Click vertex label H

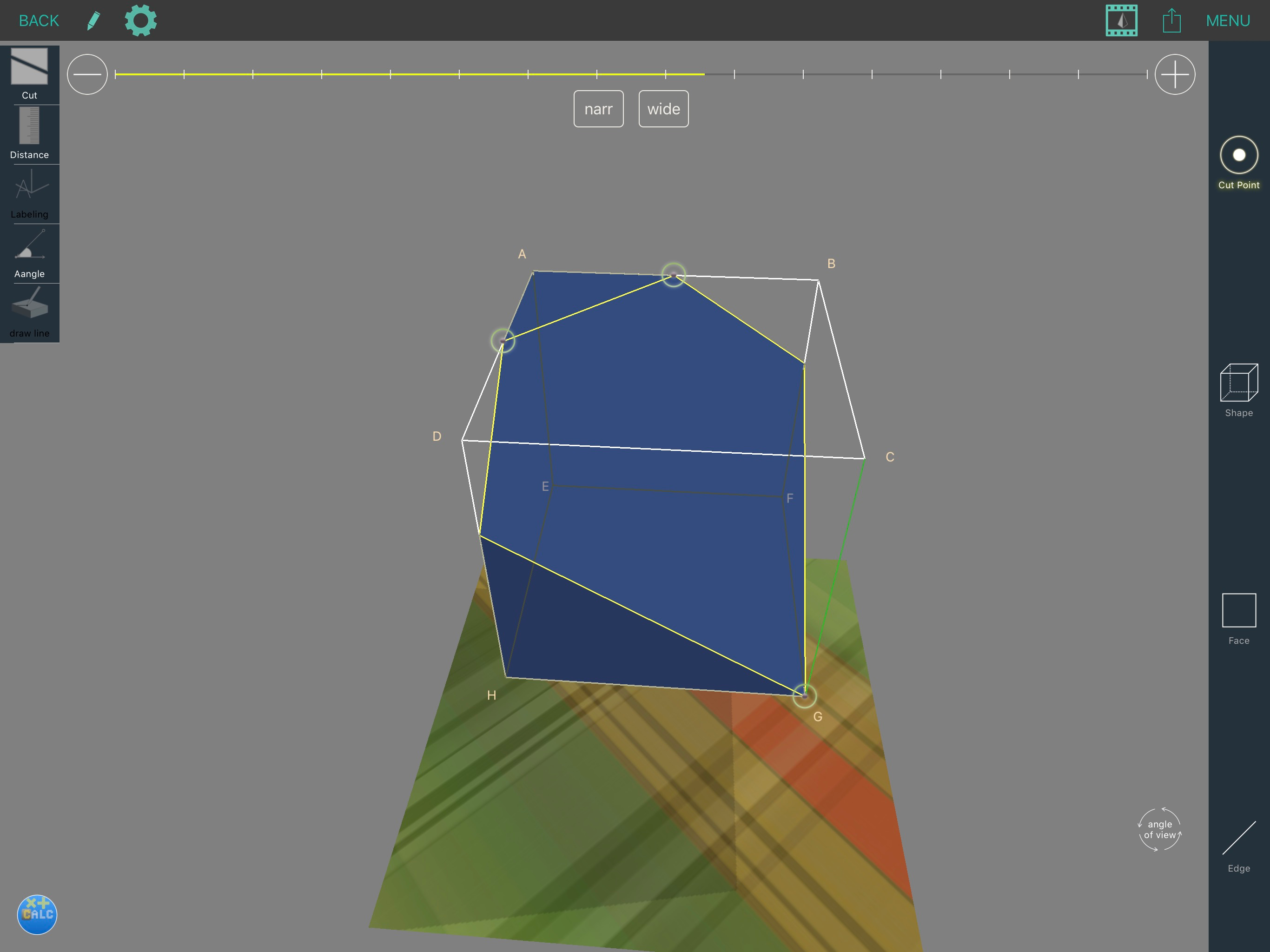pos(491,695)
